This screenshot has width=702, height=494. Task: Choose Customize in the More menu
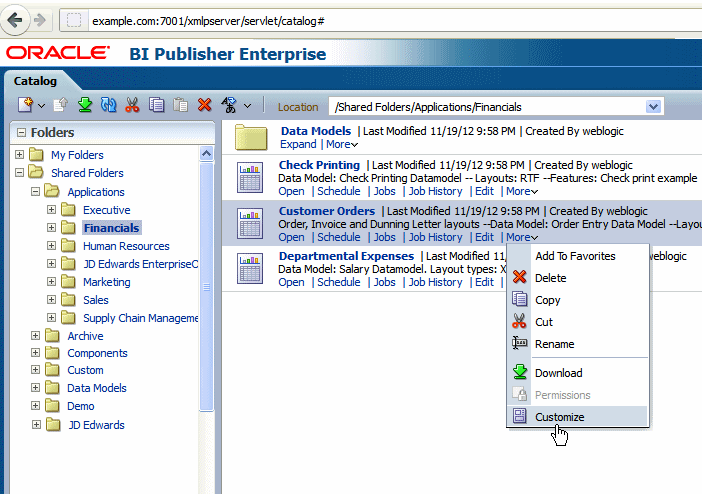point(578,417)
